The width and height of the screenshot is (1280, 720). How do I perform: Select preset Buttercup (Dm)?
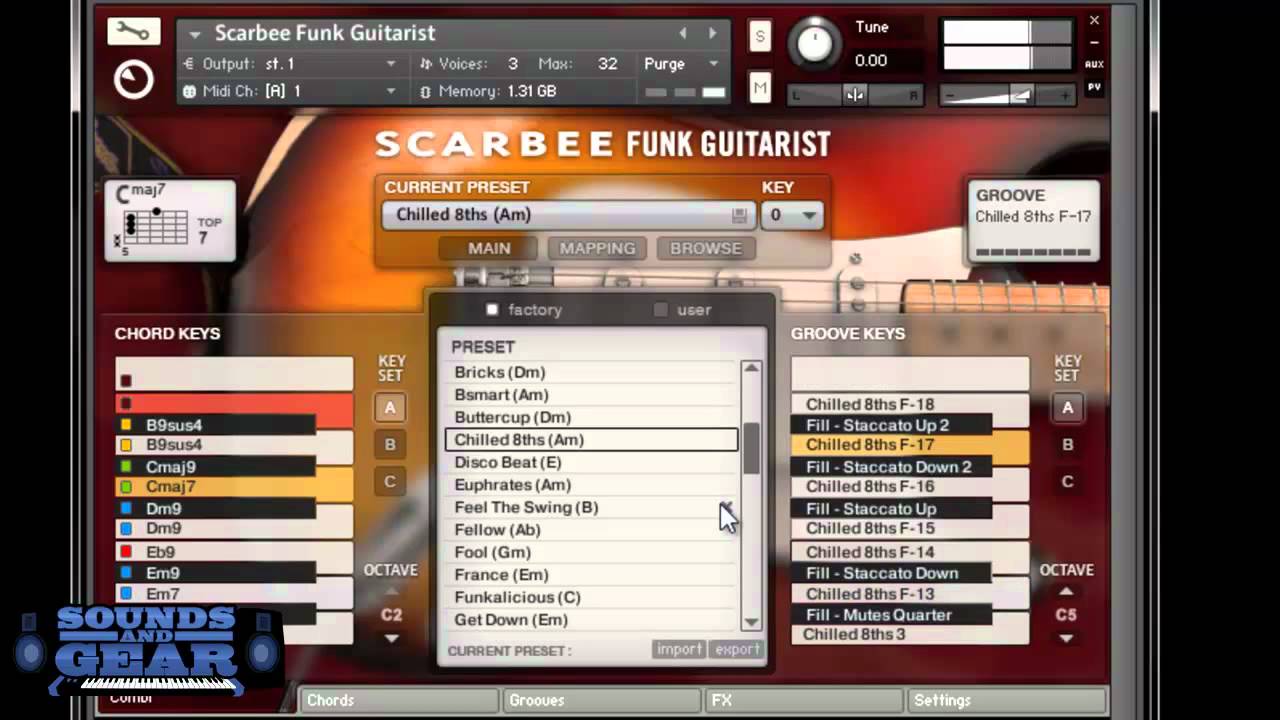click(x=591, y=417)
